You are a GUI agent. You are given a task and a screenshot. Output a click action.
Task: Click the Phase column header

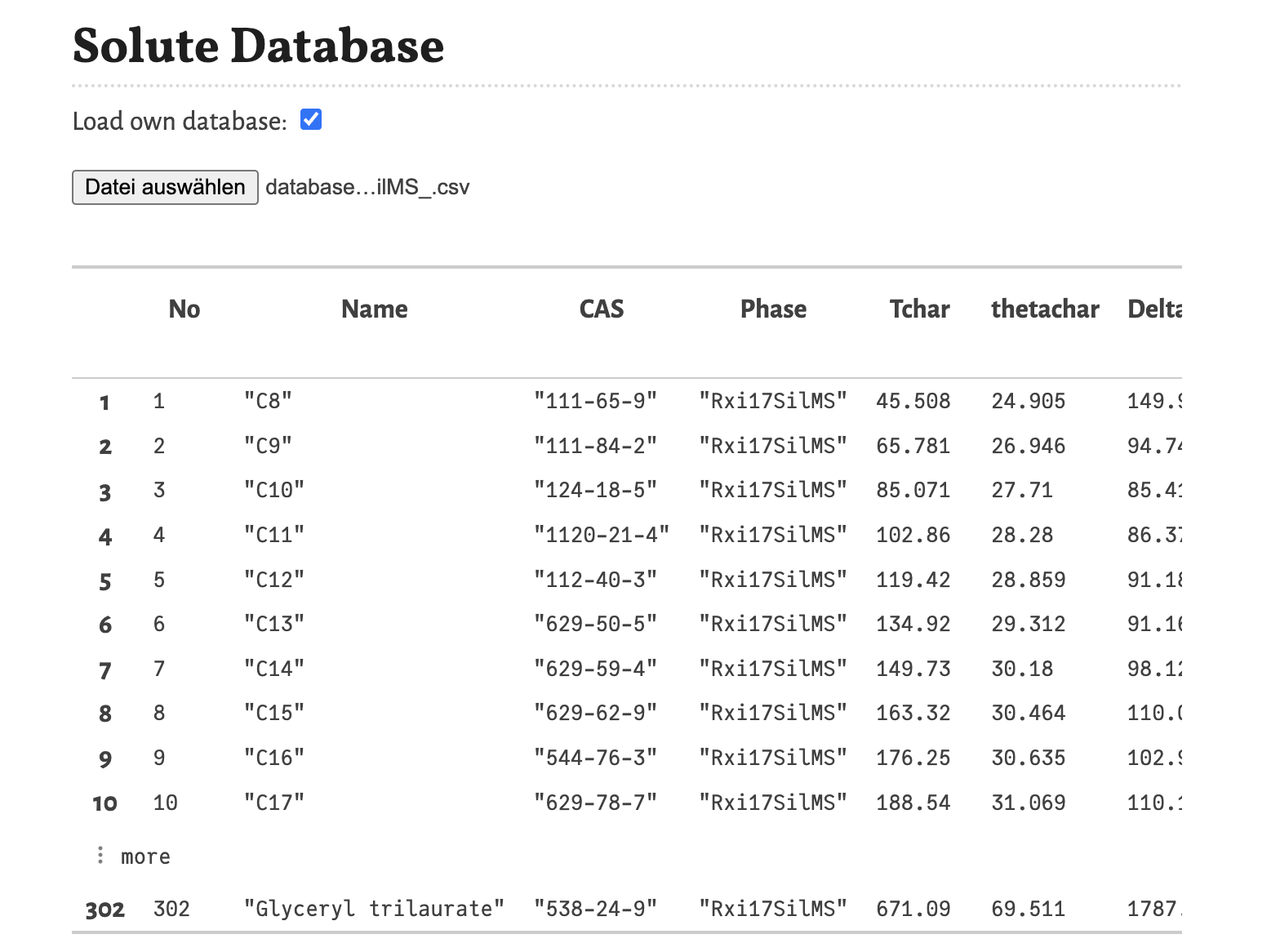click(x=772, y=309)
